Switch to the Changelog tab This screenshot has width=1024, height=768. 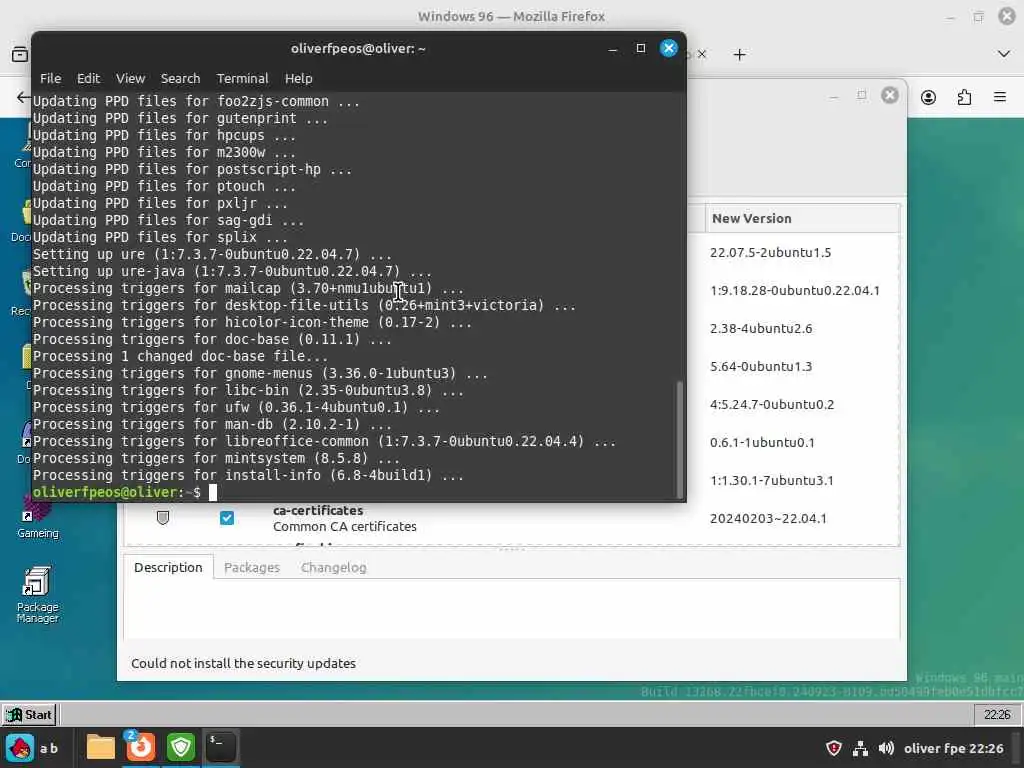click(x=334, y=568)
